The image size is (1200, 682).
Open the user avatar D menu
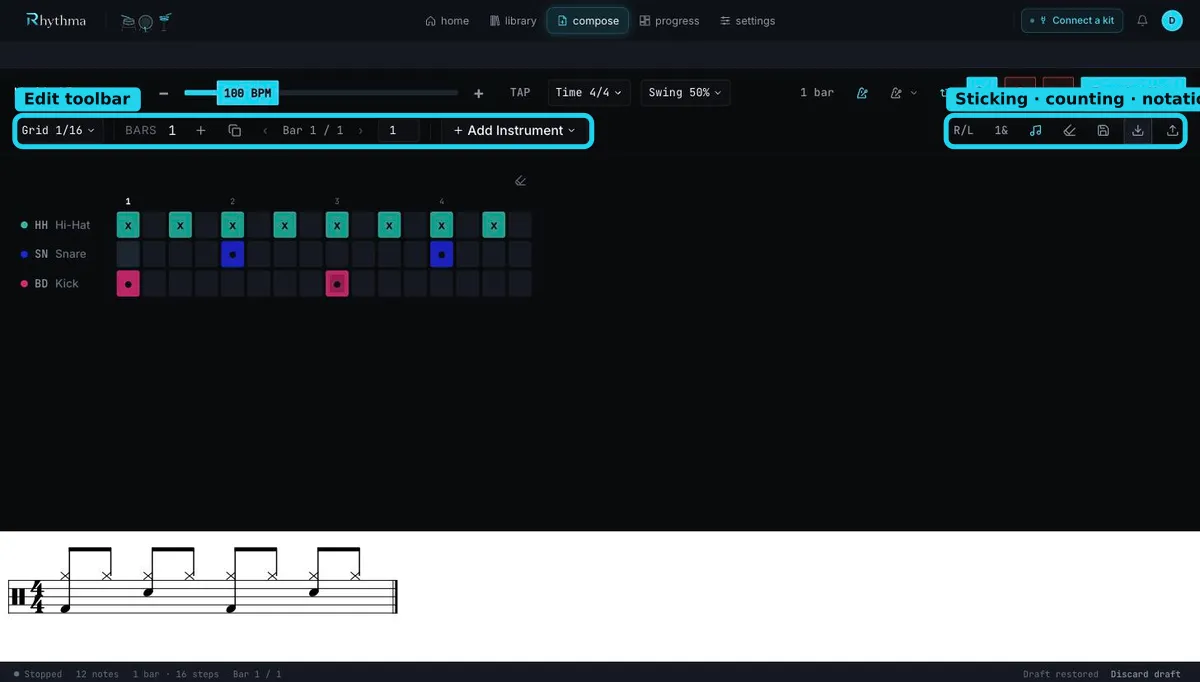(x=1172, y=20)
